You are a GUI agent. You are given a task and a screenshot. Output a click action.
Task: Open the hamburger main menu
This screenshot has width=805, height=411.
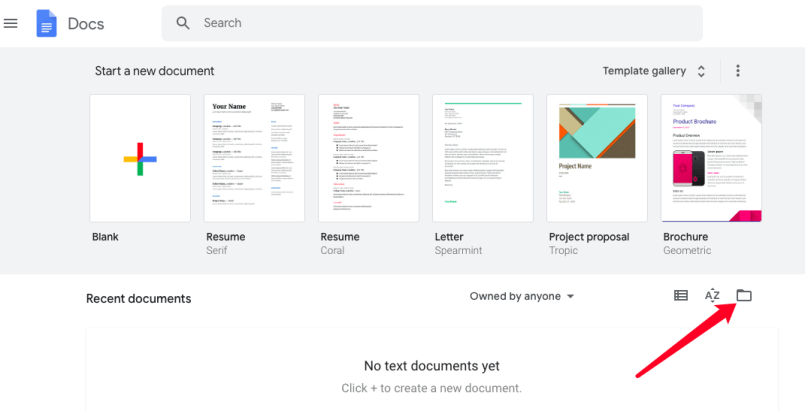(11, 23)
